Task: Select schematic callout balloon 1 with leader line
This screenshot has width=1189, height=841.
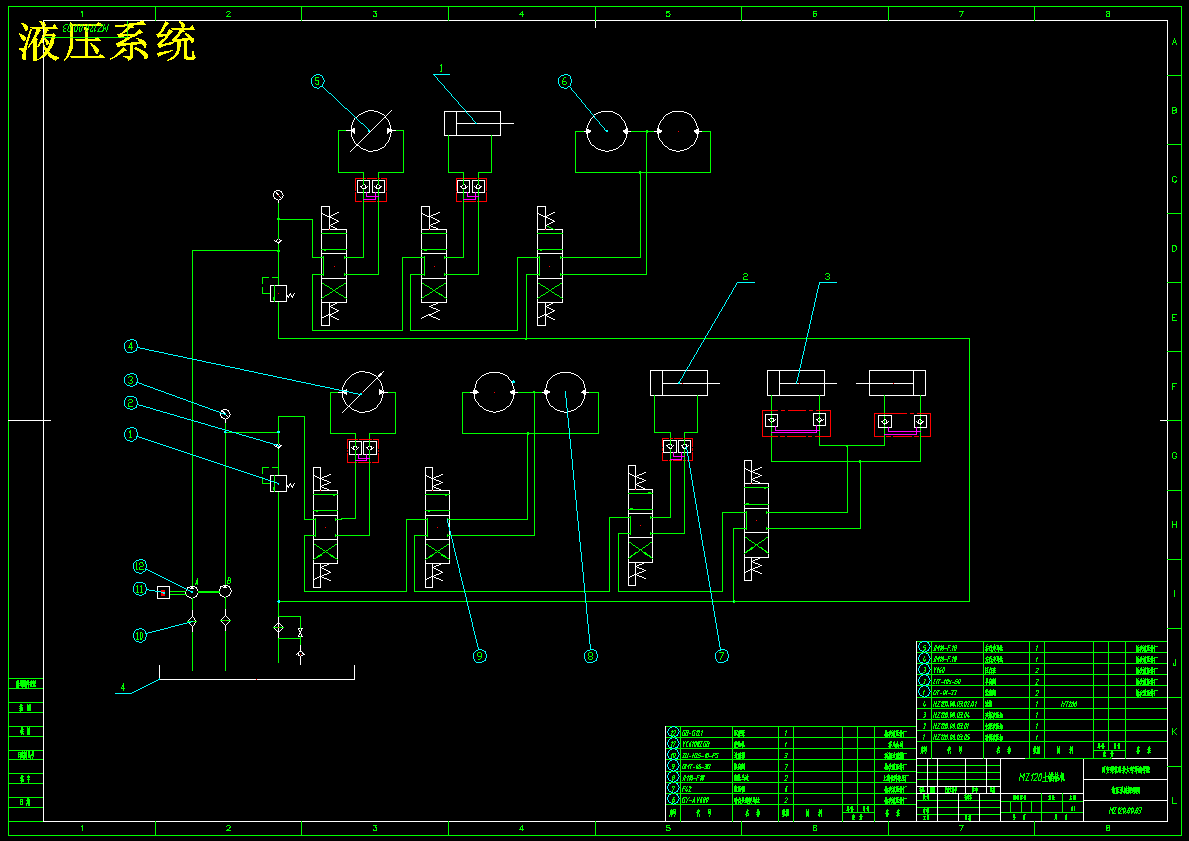Action: pyautogui.click(x=130, y=435)
